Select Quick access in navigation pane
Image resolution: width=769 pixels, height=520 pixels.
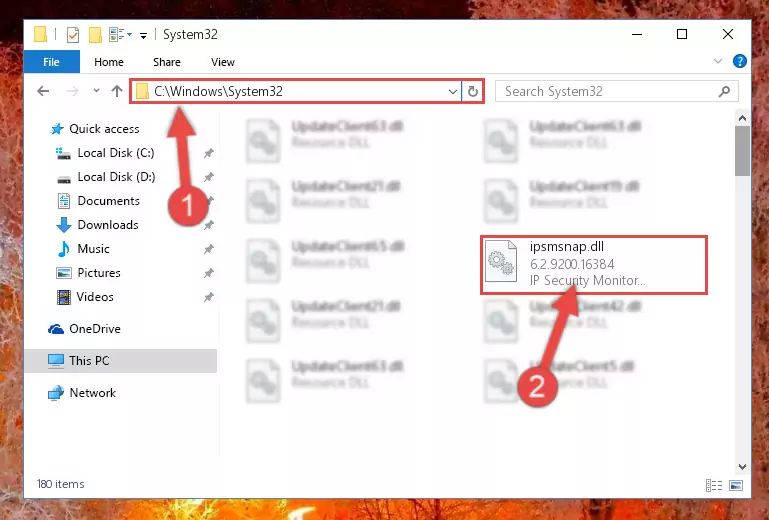104,129
